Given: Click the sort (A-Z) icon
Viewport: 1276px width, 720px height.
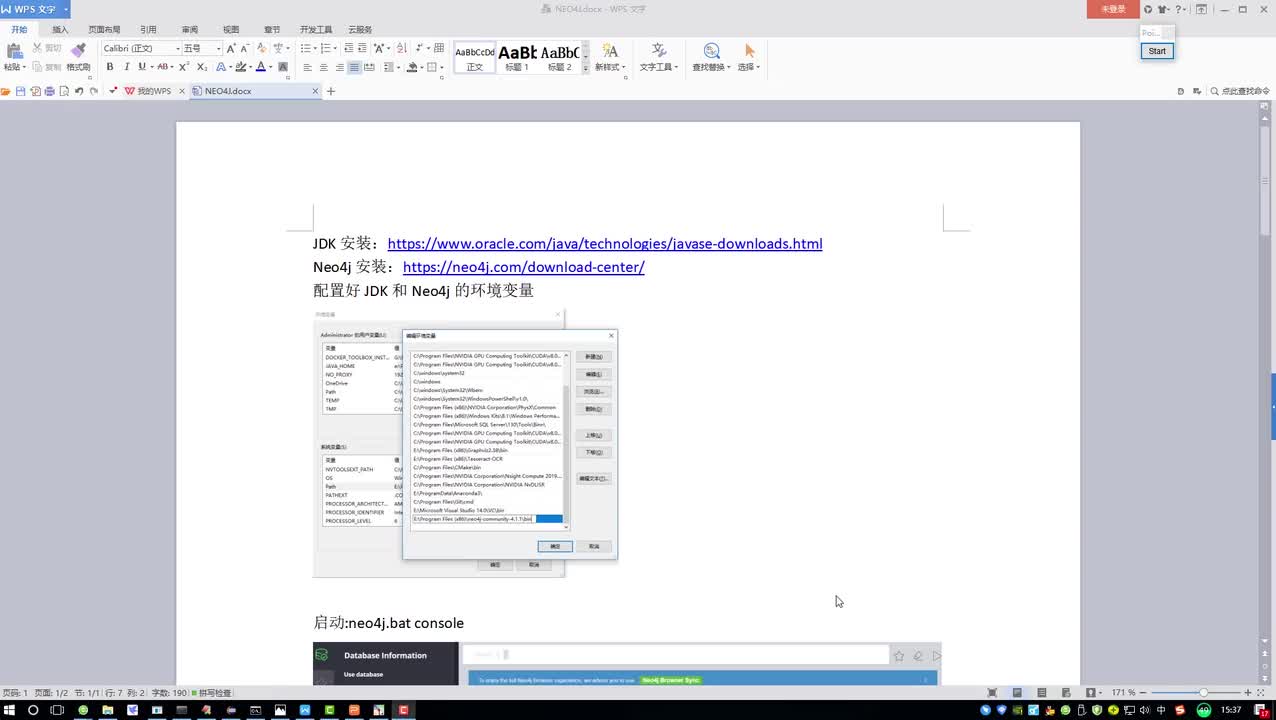Looking at the screenshot, I should point(402,48).
